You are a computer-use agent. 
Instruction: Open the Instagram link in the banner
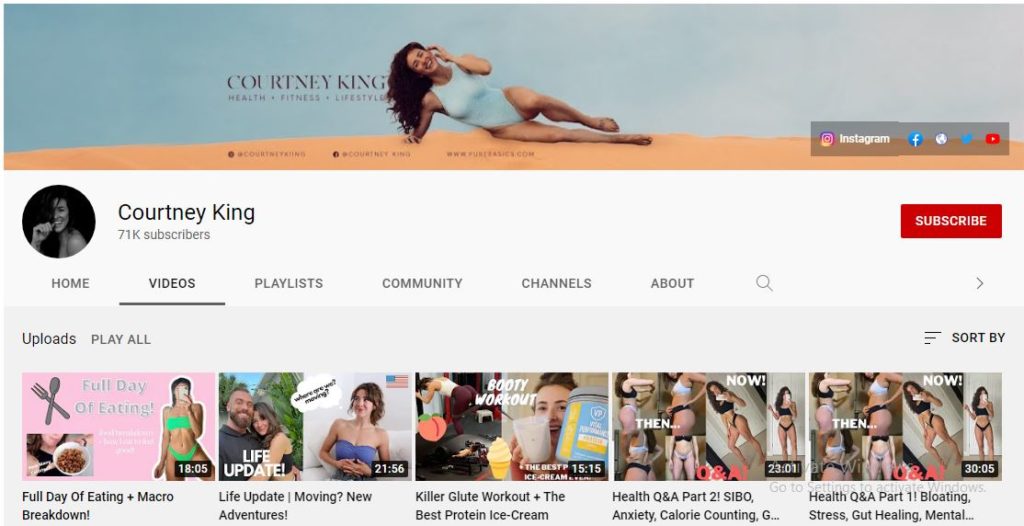854,139
